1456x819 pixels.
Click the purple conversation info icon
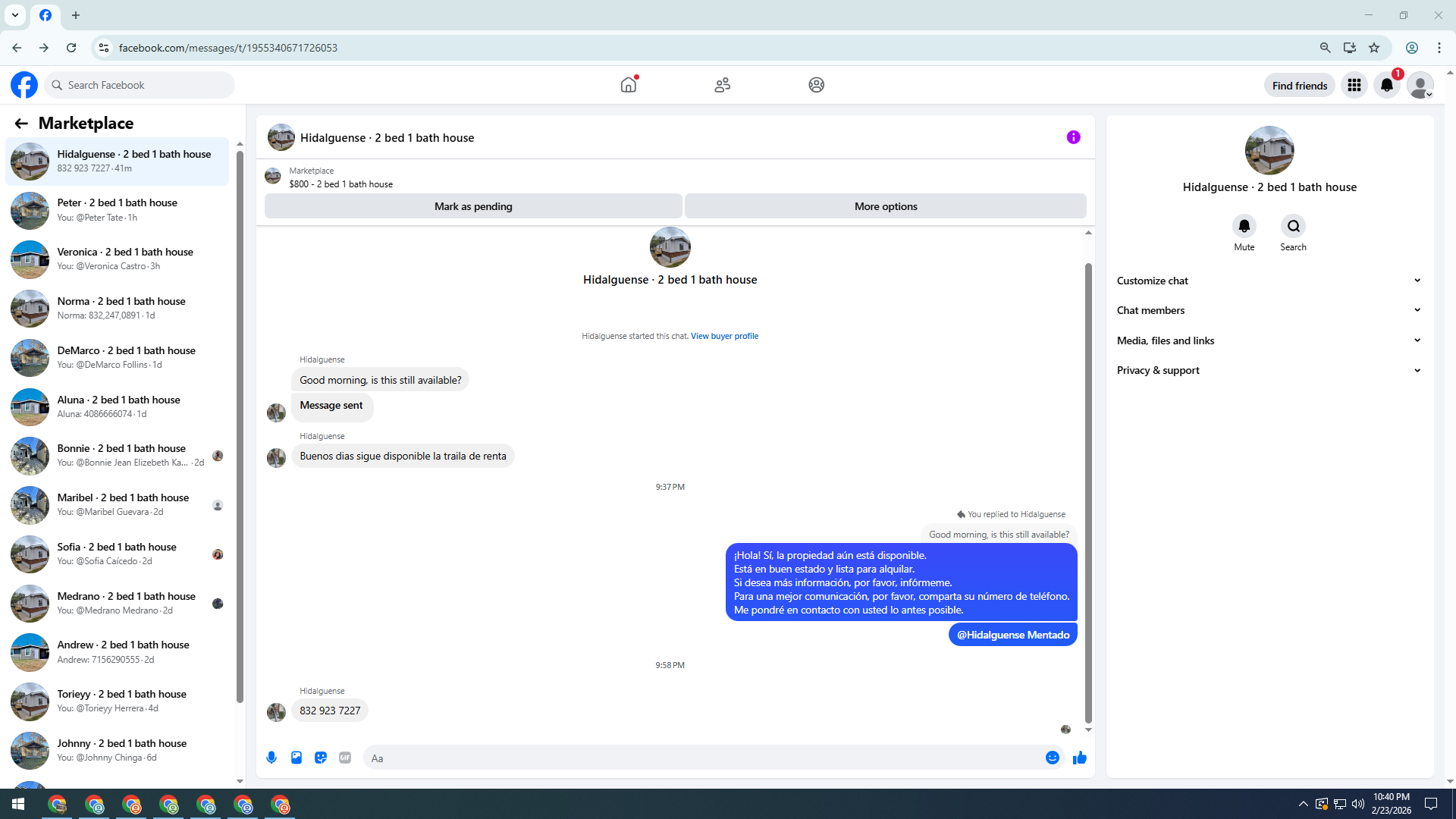tap(1073, 137)
